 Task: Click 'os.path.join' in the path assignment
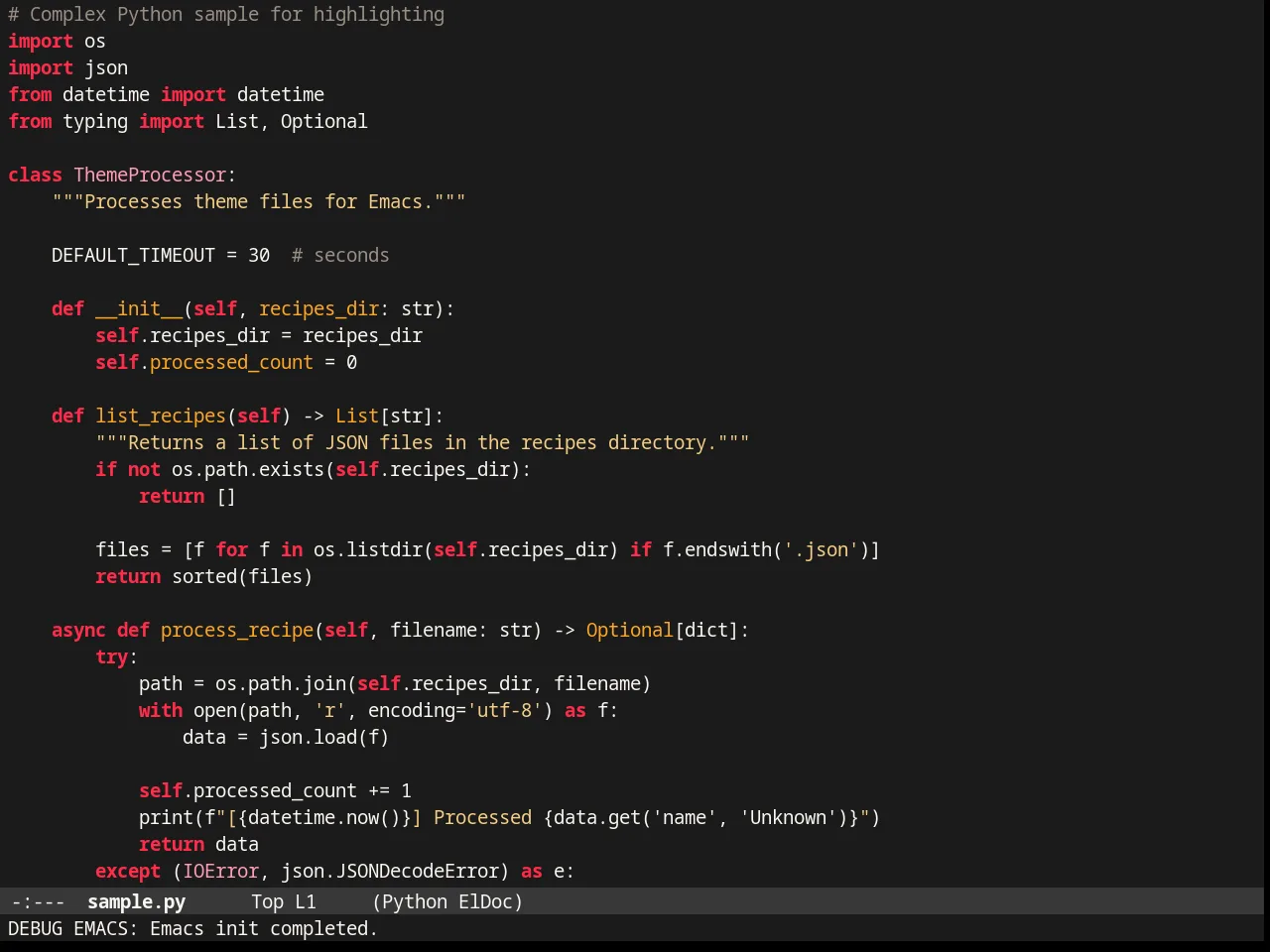[281, 683]
